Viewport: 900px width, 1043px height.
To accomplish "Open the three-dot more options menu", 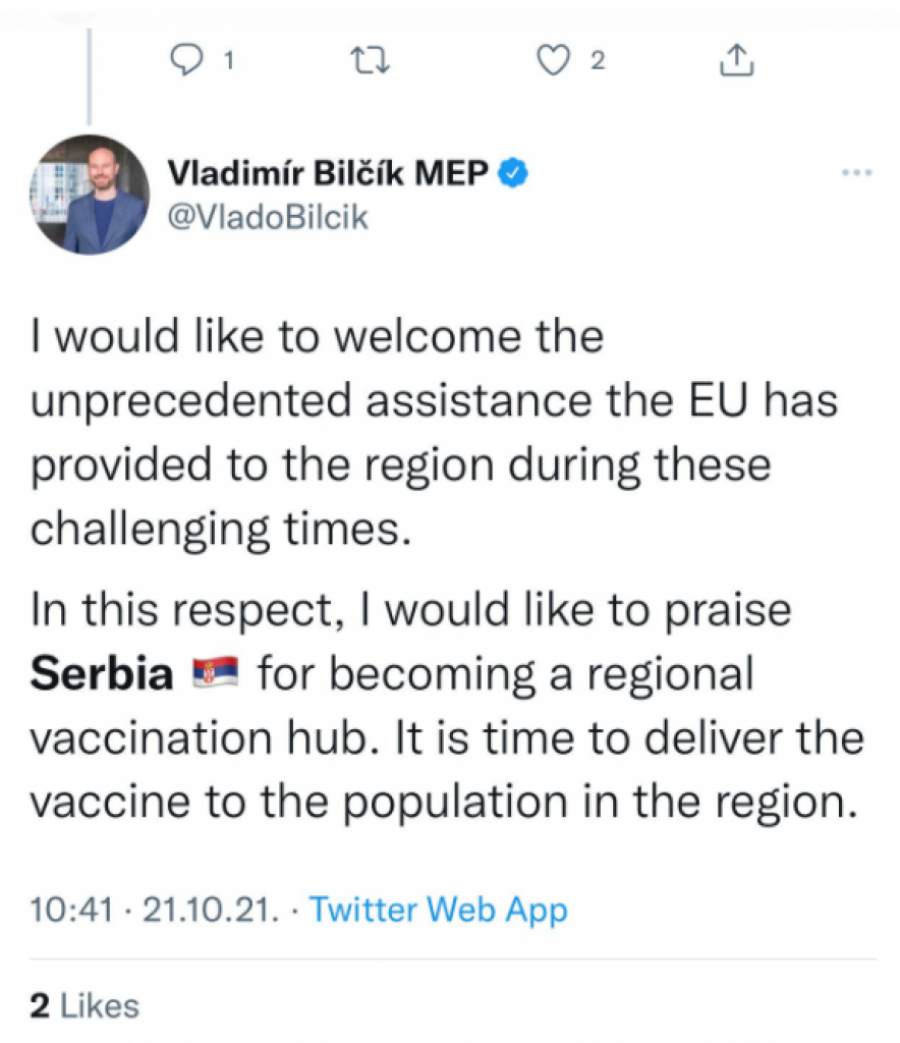I will coord(857,174).
